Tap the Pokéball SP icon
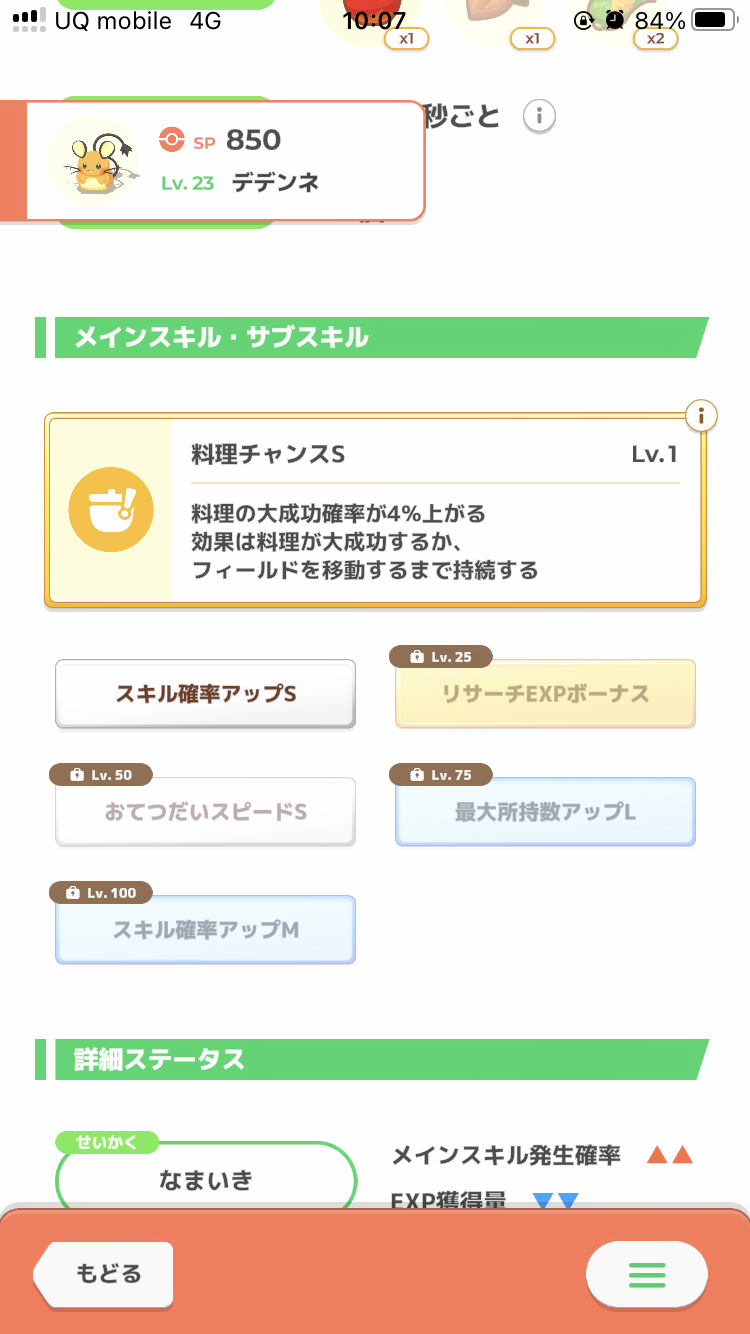 click(x=172, y=141)
